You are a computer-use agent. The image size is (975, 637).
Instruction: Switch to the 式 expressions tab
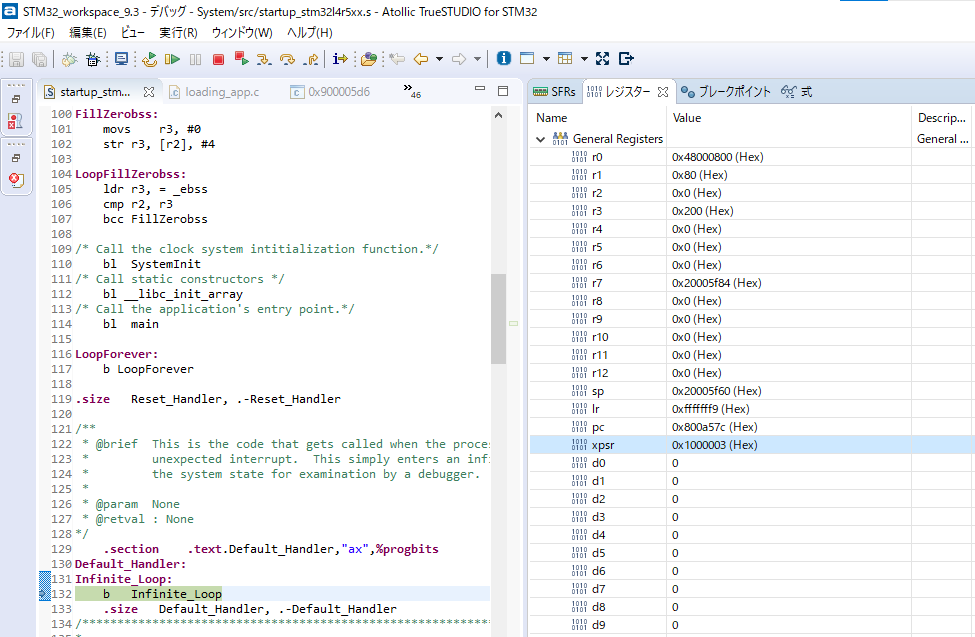click(x=797, y=92)
